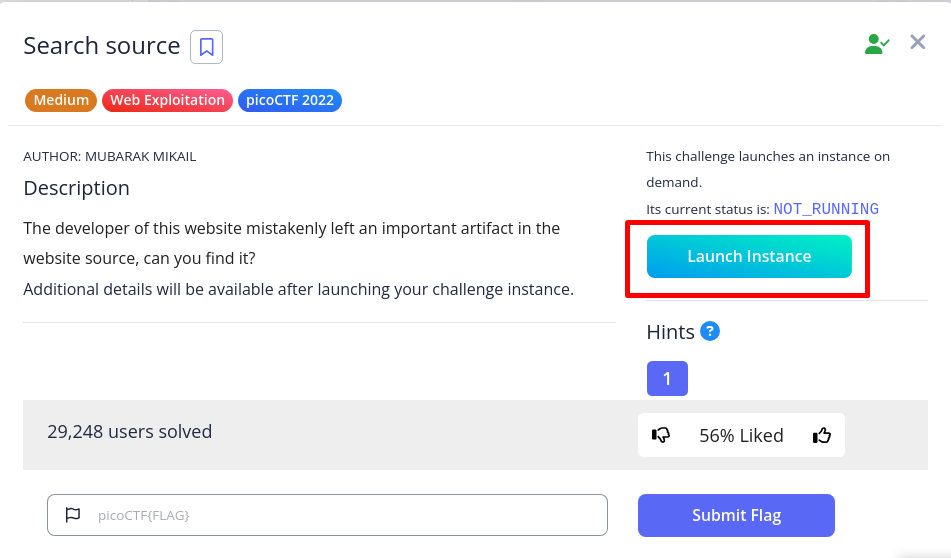This screenshot has width=951, height=558.
Task: Focus the picoCTF{FLAG} input field
Action: tap(340, 515)
